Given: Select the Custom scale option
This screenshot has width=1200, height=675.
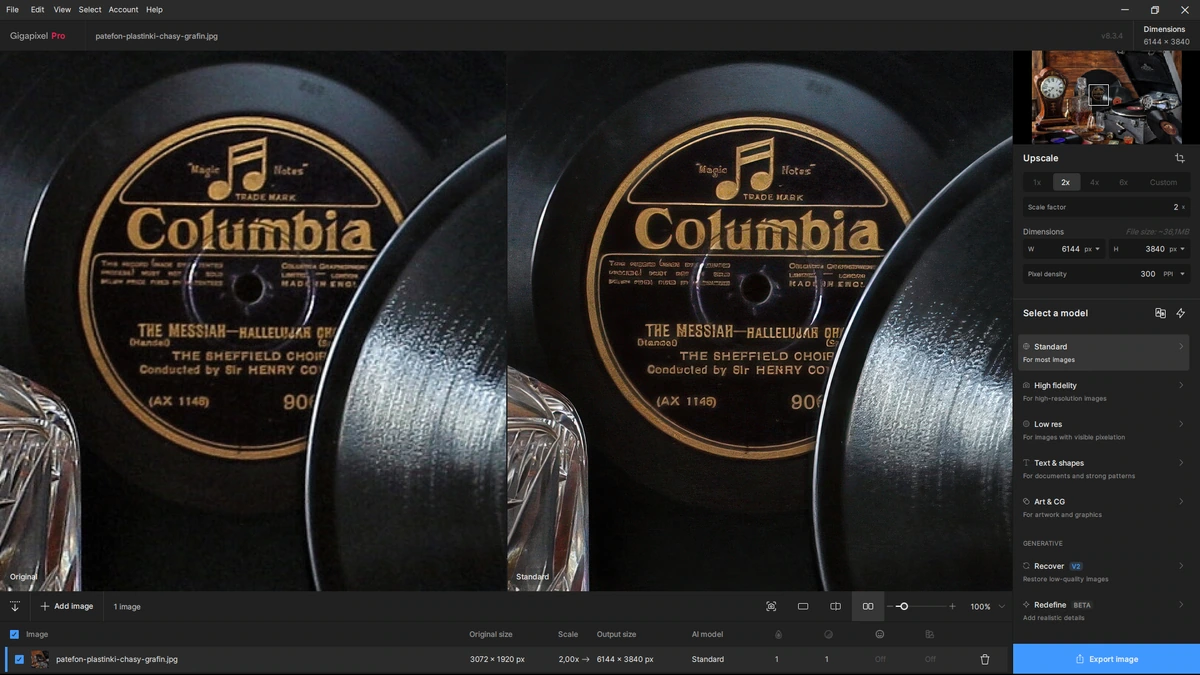Looking at the screenshot, I should coord(1163,182).
